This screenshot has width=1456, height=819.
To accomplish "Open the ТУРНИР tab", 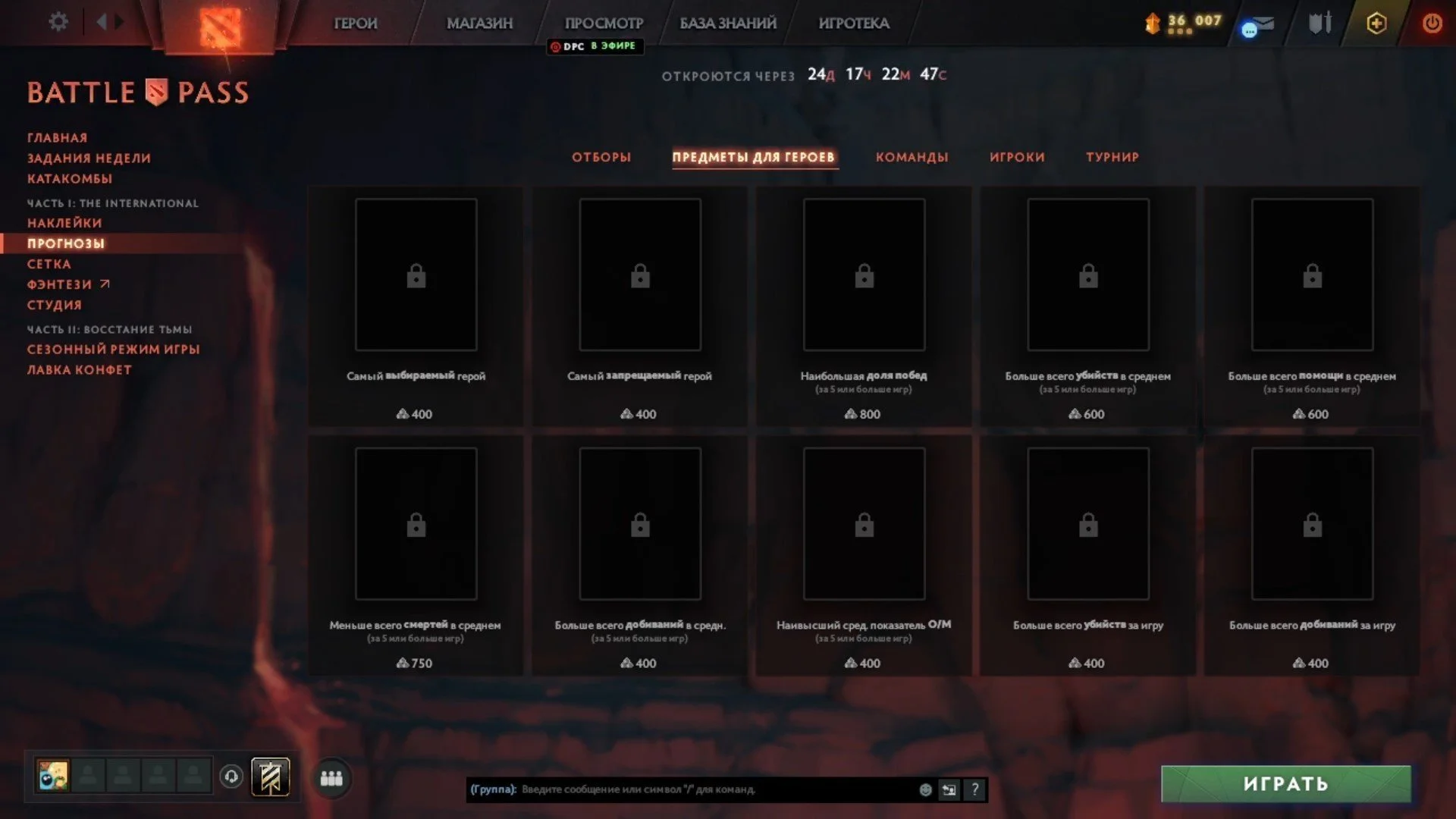I will click(x=1112, y=157).
